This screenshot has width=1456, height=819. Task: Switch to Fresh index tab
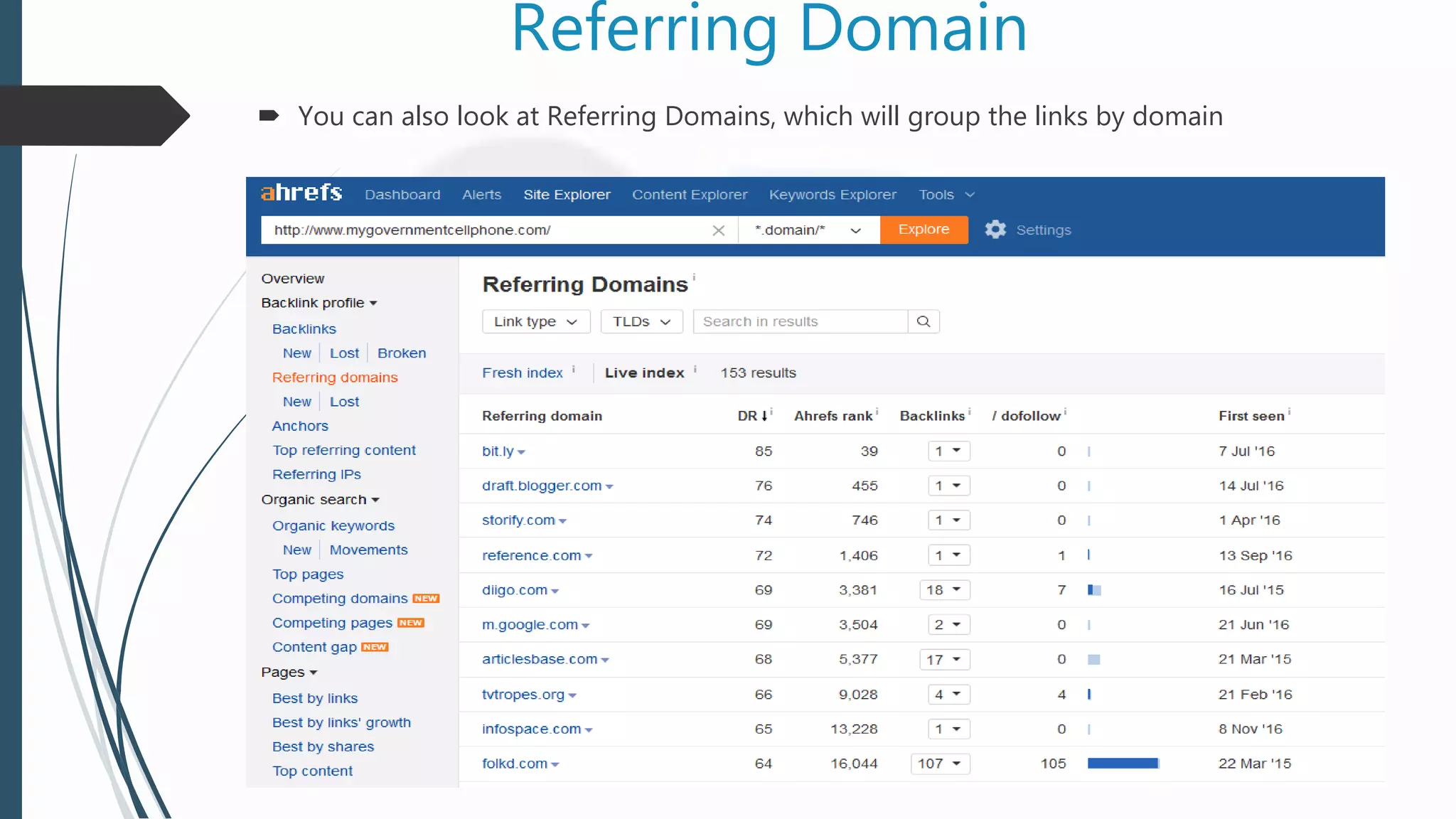pyautogui.click(x=523, y=373)
